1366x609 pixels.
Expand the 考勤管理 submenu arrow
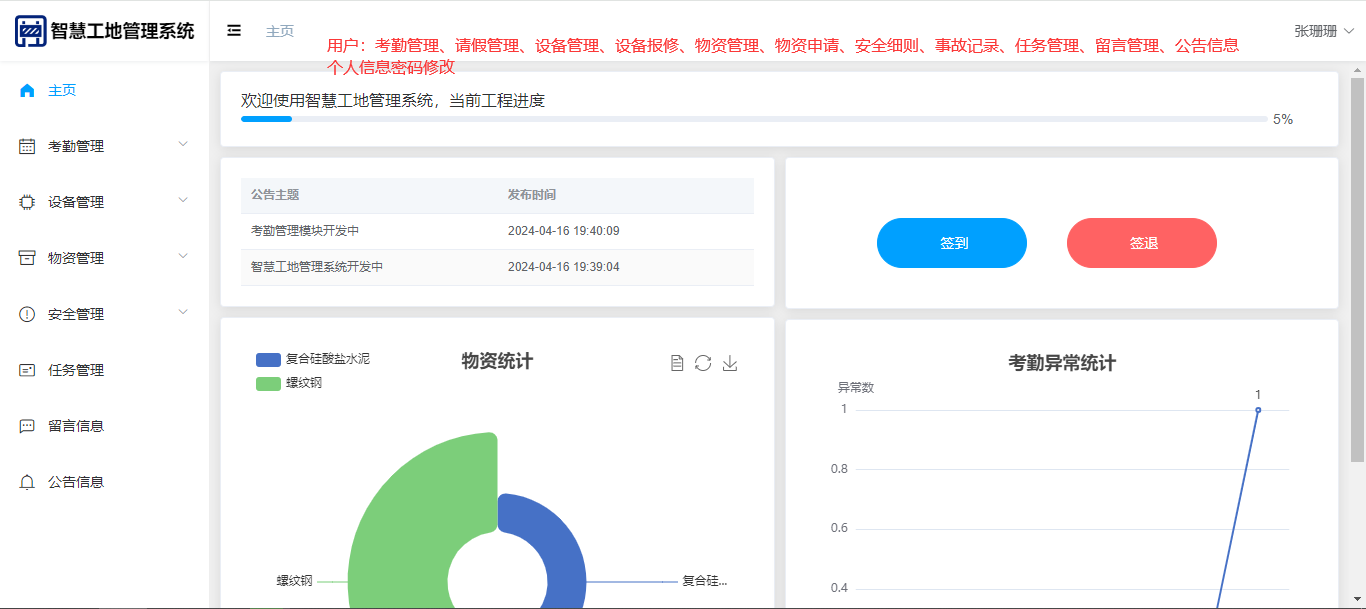click(x=183, y=145)
